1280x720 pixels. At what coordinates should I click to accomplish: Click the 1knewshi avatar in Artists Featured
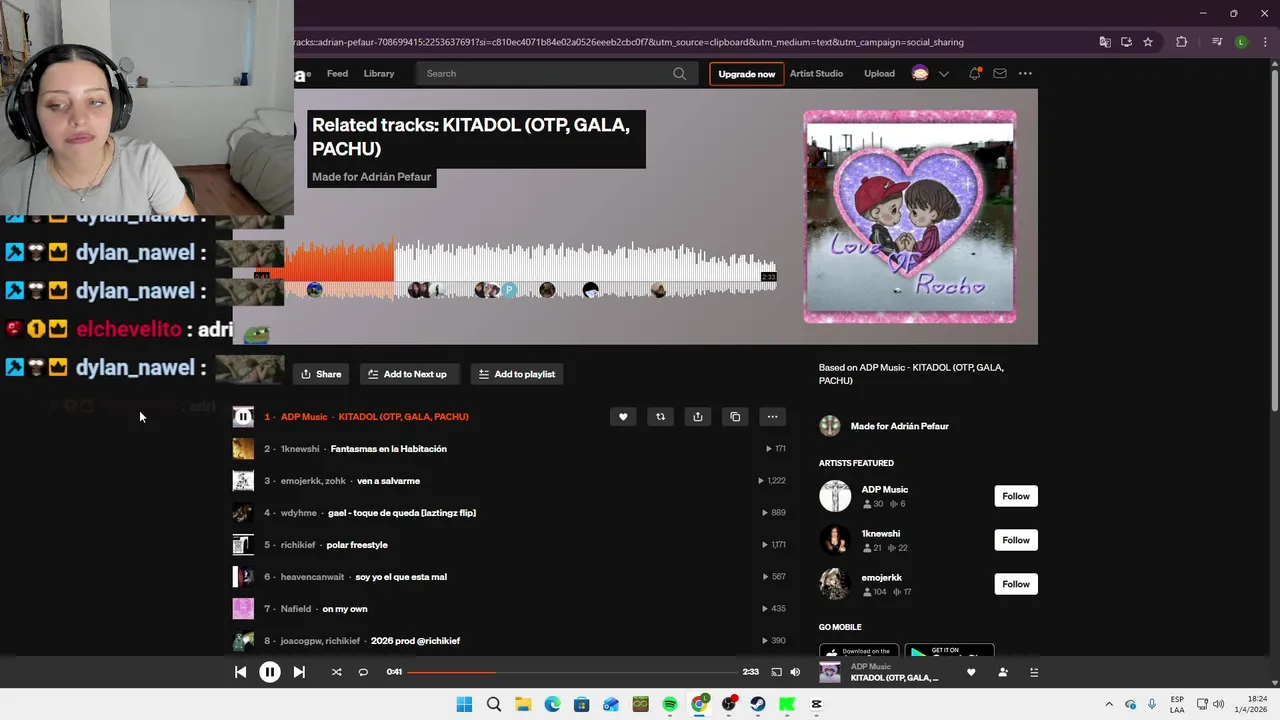pyautogui.click(x=835, y=540)
